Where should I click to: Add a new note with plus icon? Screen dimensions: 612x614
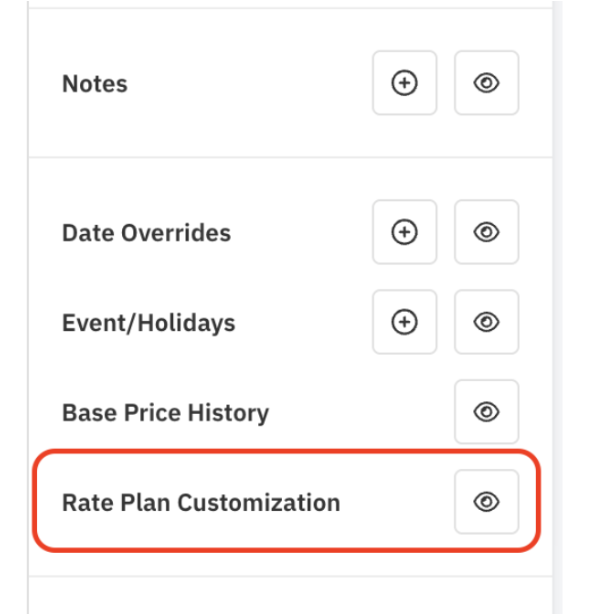click(x=404, y=84)
